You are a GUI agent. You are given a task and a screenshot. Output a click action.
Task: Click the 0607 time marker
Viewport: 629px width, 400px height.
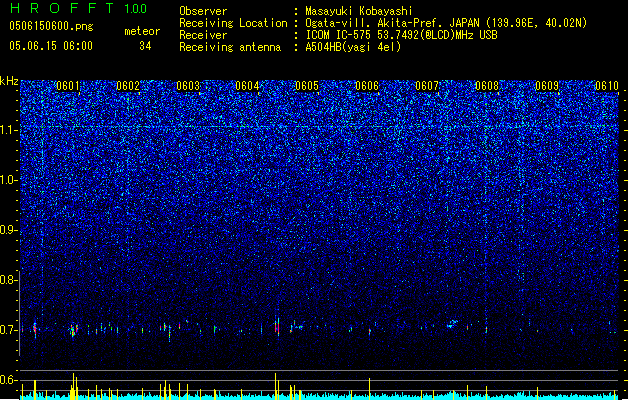(427, 86)
